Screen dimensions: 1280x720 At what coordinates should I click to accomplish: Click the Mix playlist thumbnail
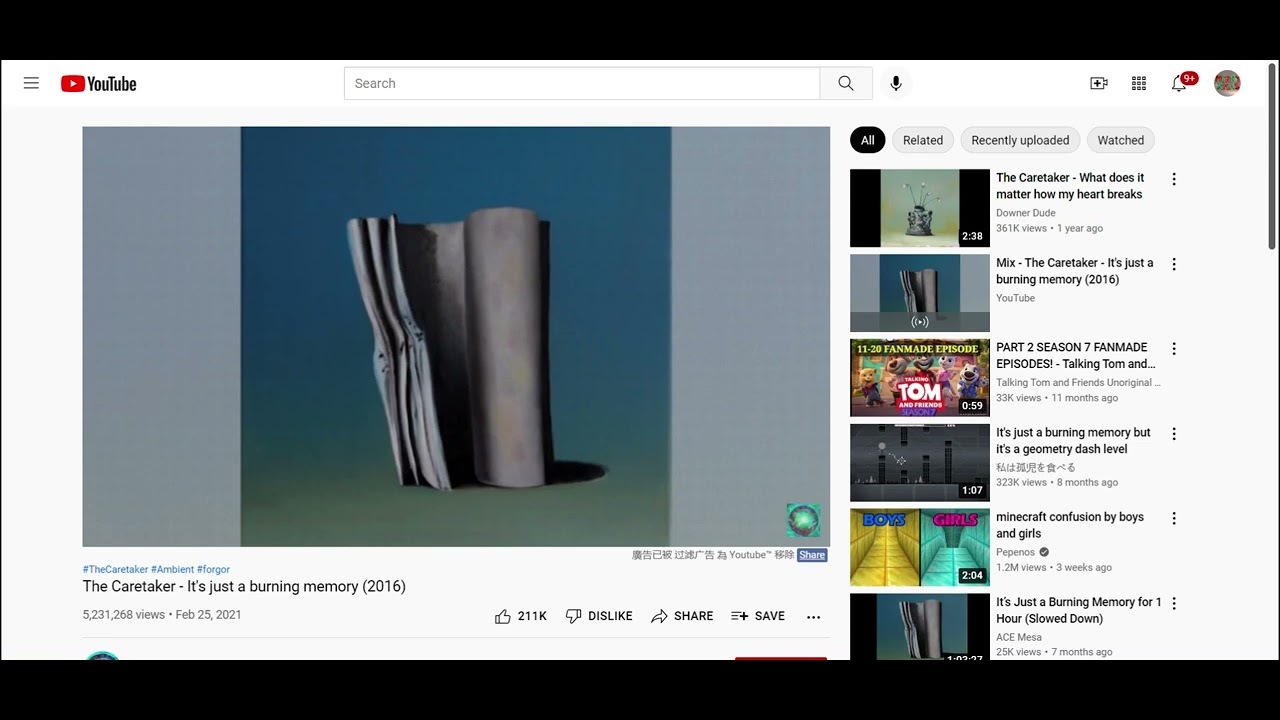coord(920,293)
